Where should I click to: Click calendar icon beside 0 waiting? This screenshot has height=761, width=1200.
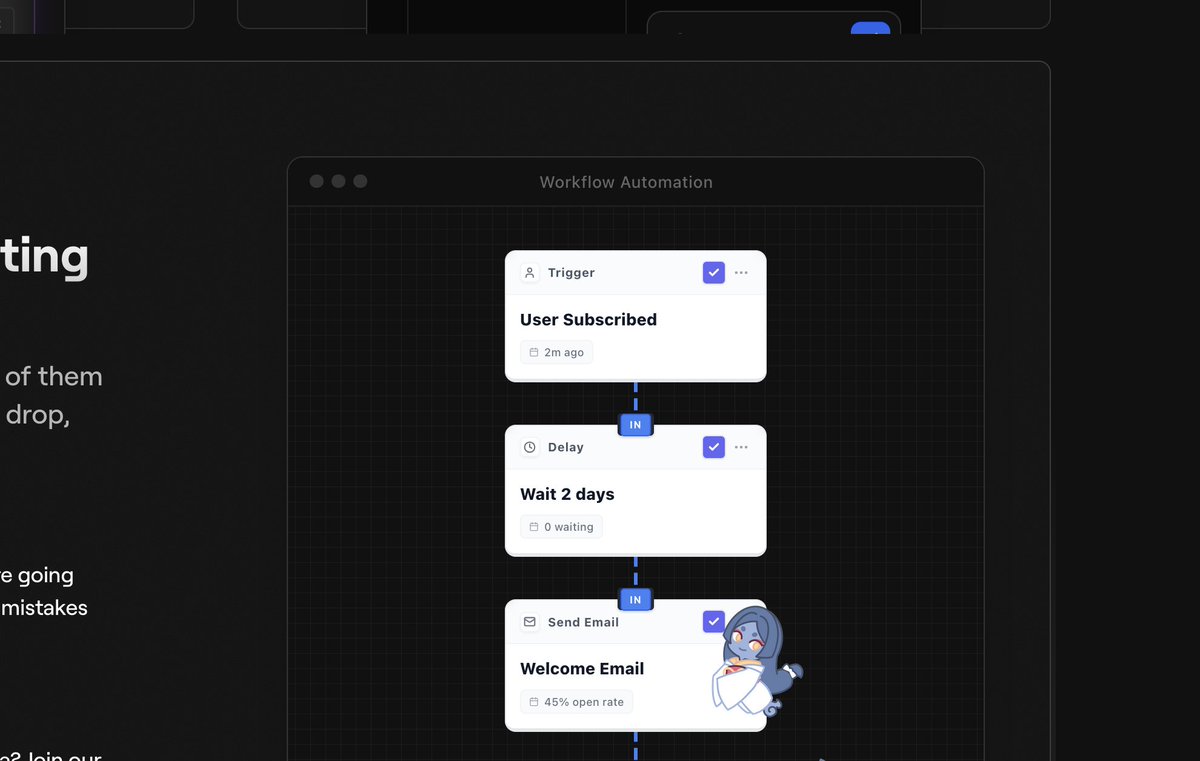[534, 527]
